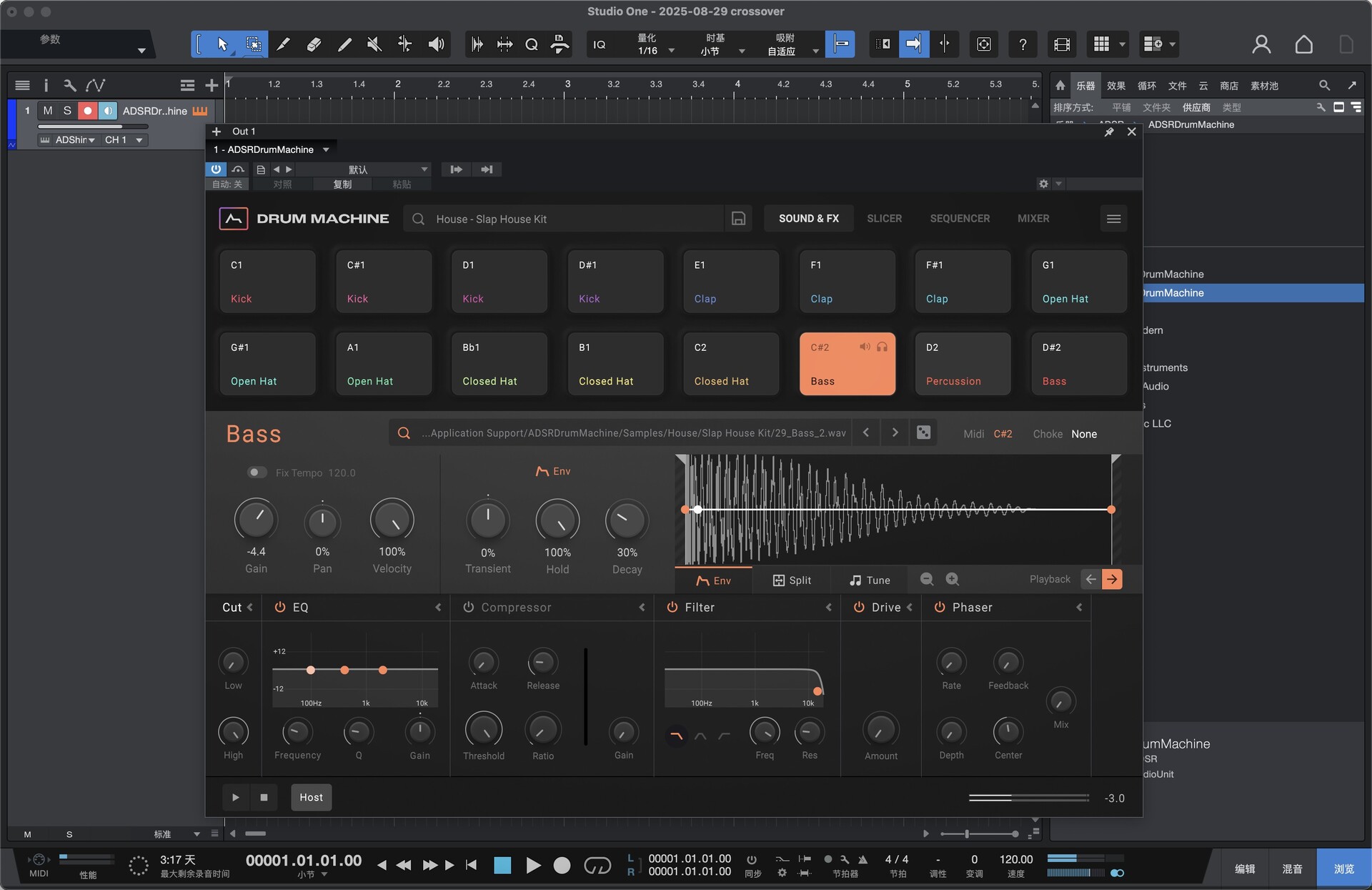Open the IQ quantize panel

click(x=600, y=44)
